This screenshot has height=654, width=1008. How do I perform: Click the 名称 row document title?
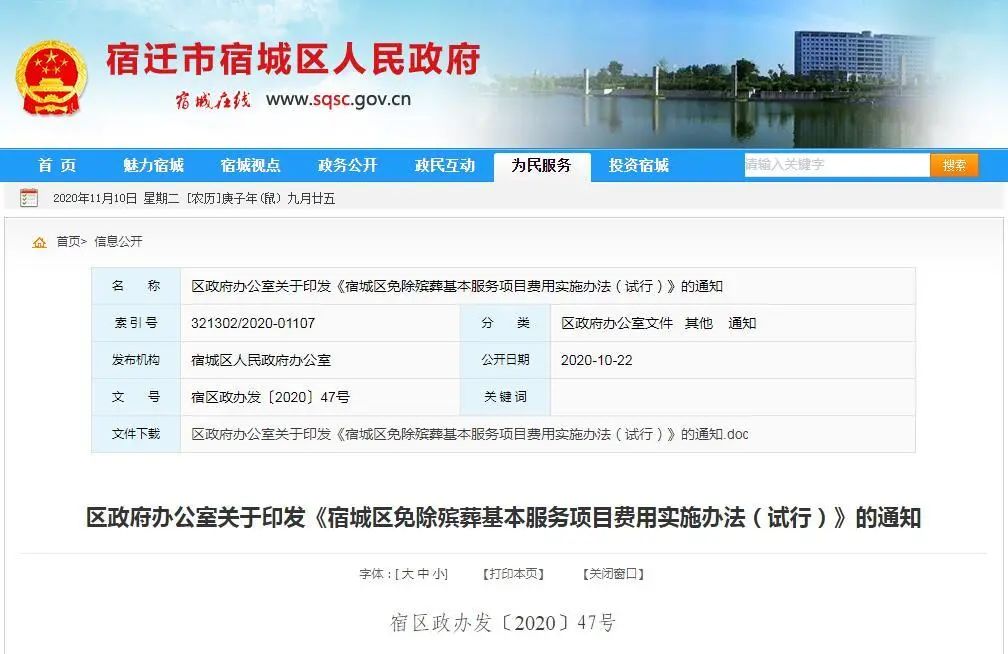(457, 286)
